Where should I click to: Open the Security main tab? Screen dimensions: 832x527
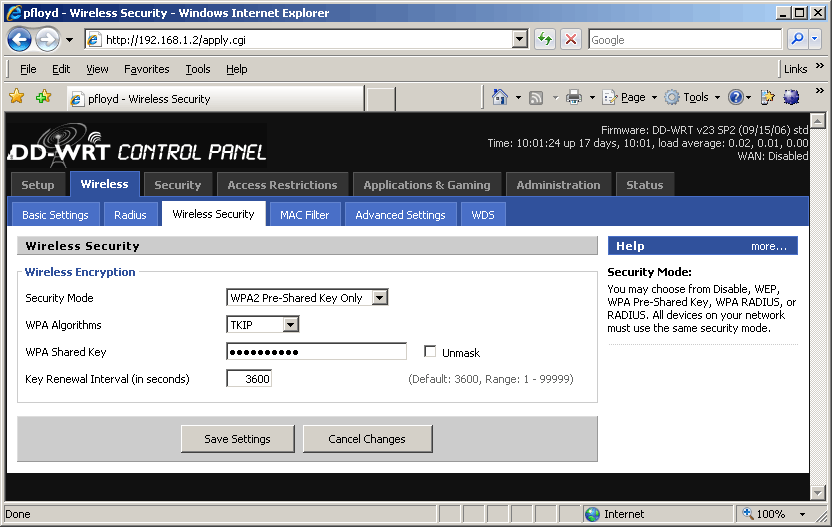[x=178, y=185]
